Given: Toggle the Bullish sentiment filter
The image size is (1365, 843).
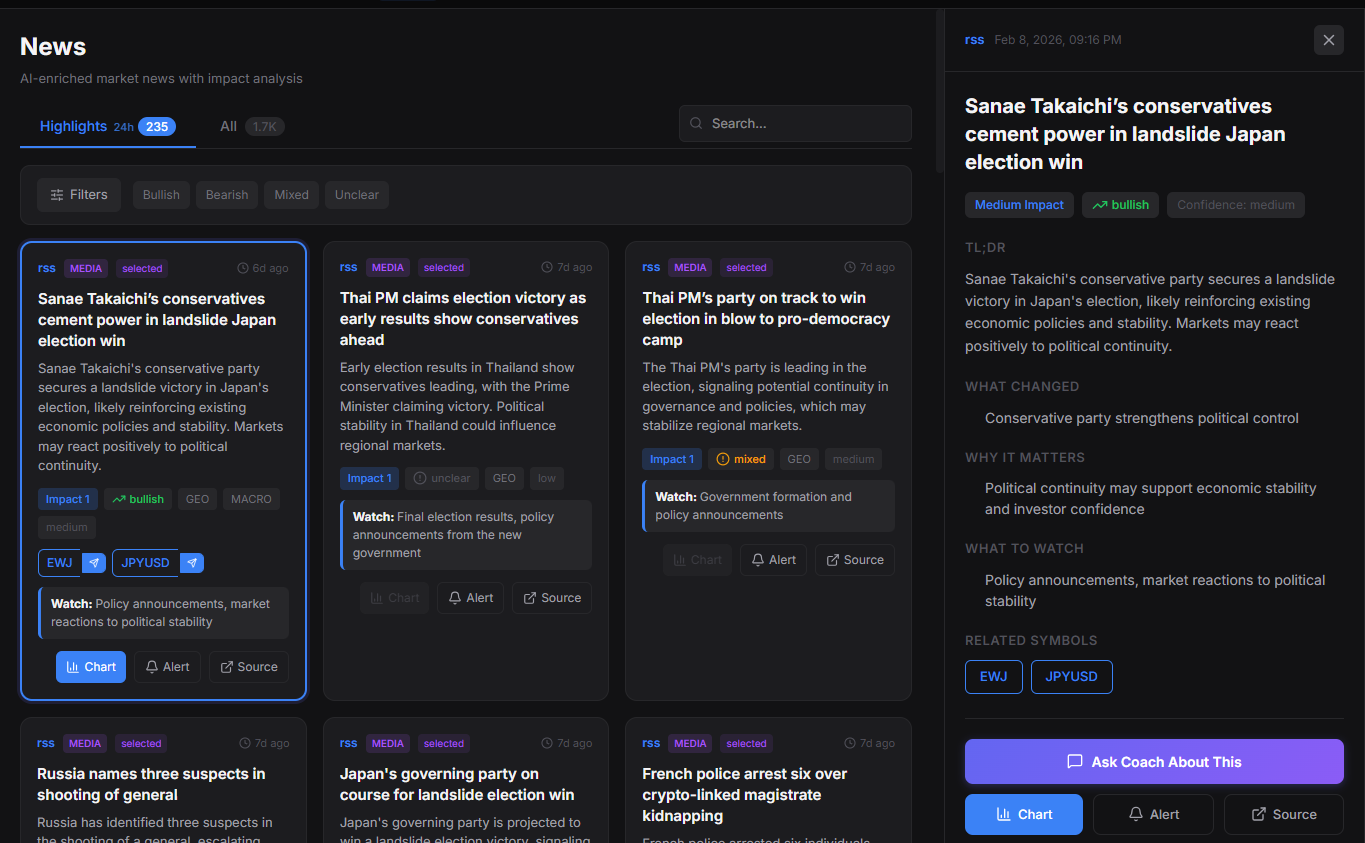Looking at the screenshot, I should point(161,195).
